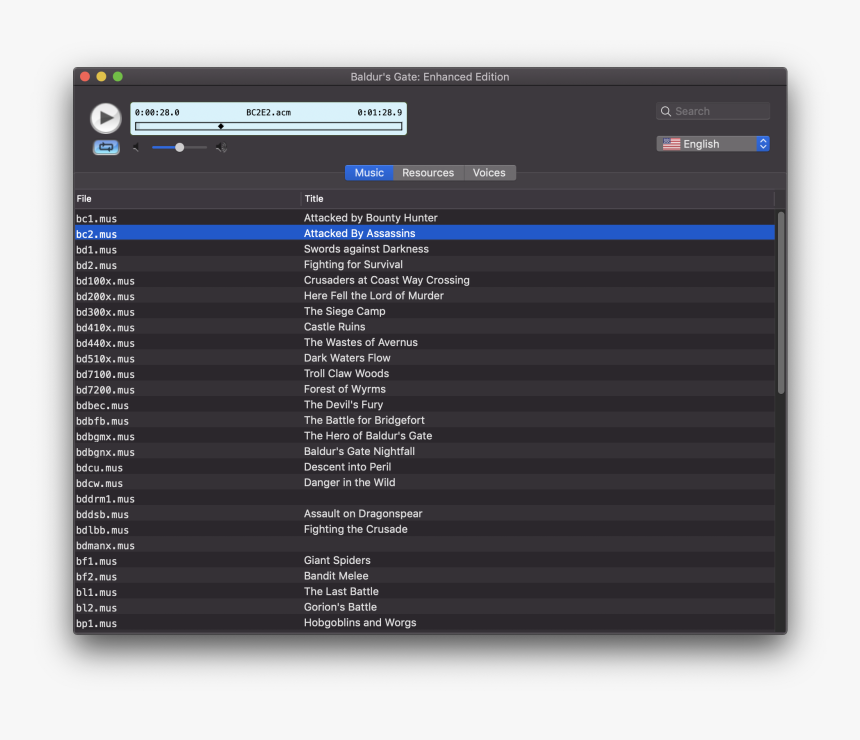Click the elapsed time 0:00:28.0
This screenshot has width=860, height=740.
[157, 112]
